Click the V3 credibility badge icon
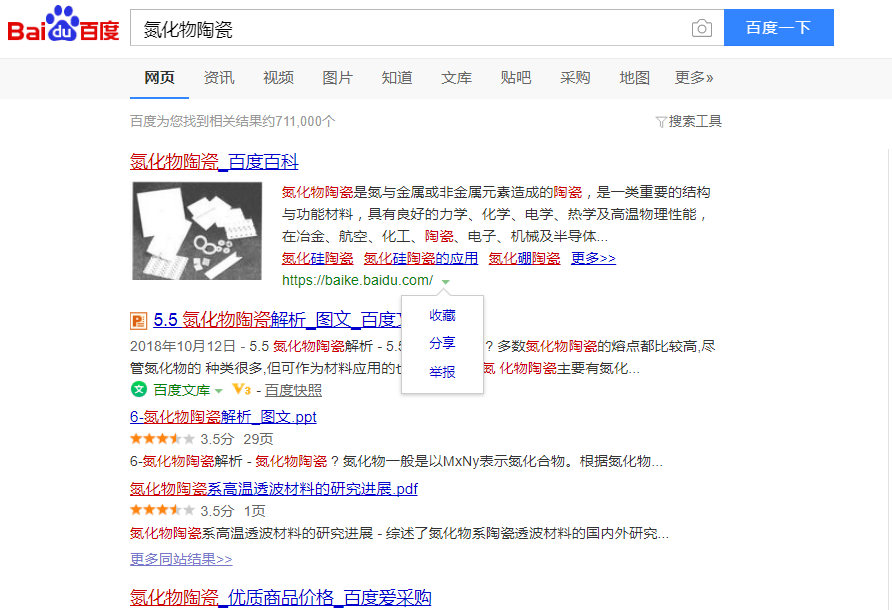 tap(241, 390)
